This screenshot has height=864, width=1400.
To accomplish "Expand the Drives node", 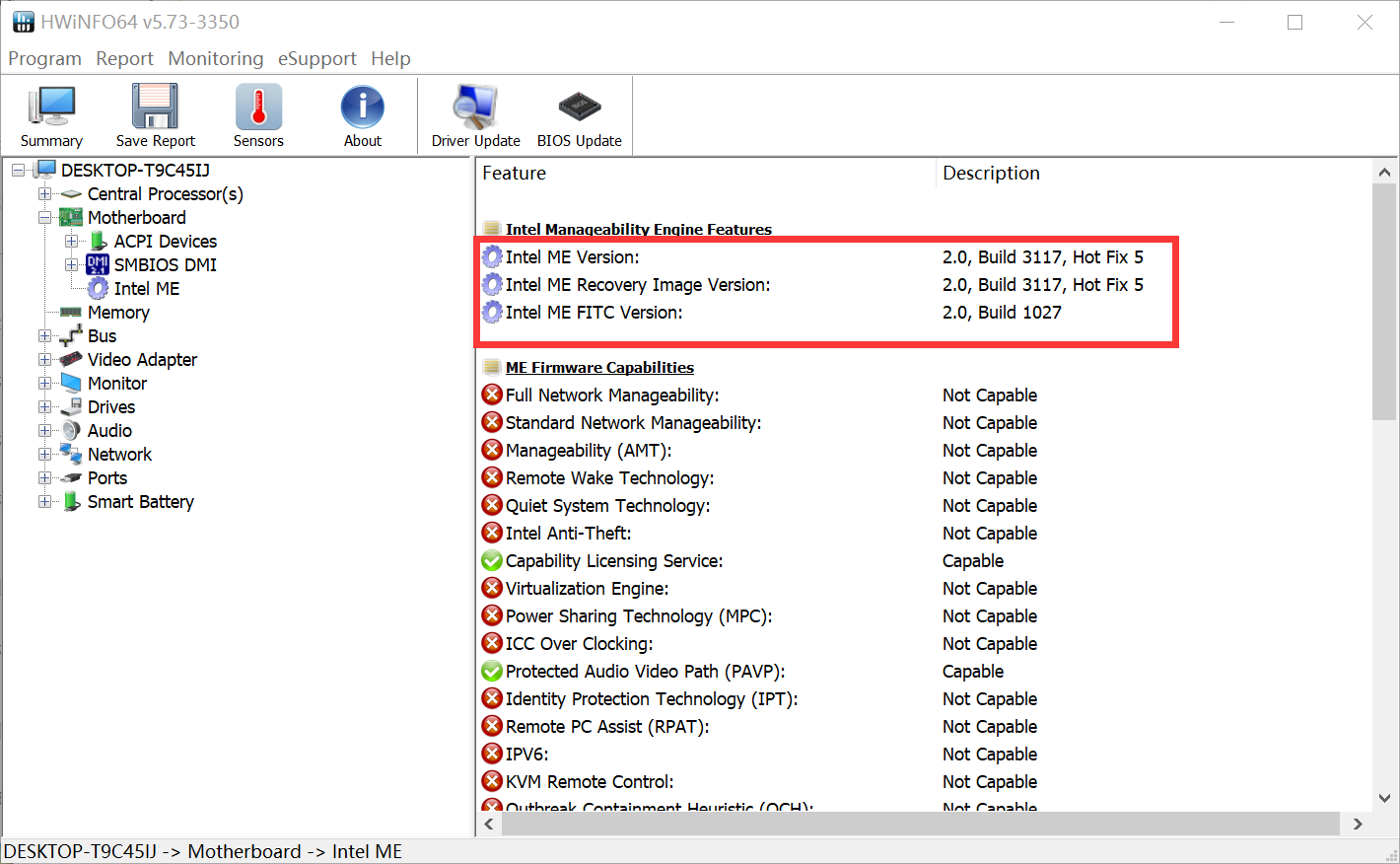I will (44, 407).
